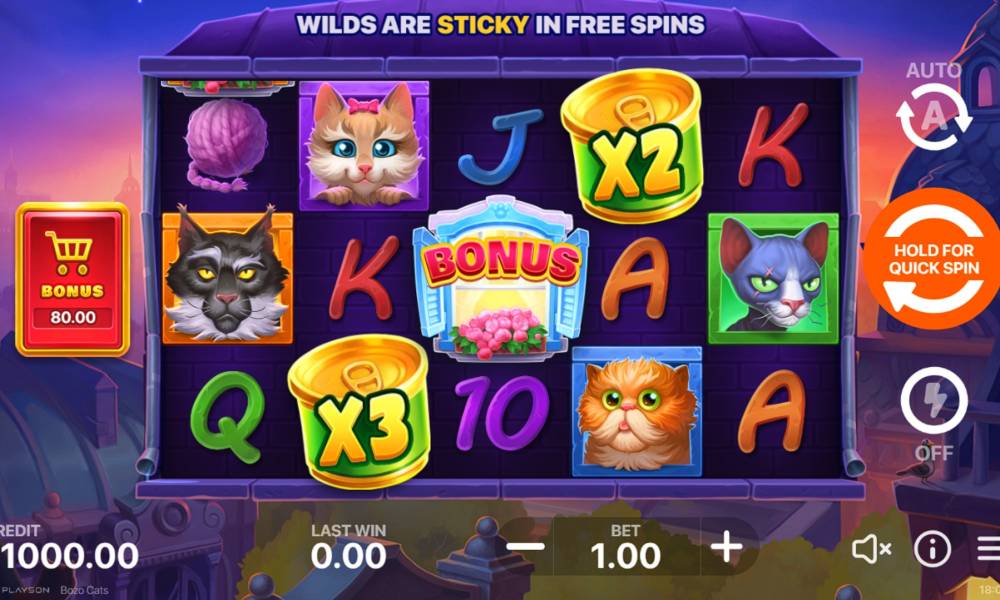Toggle the turbo lightning mode switch
This screenshot has height=600, width=1000.
(x=934, y=400)
